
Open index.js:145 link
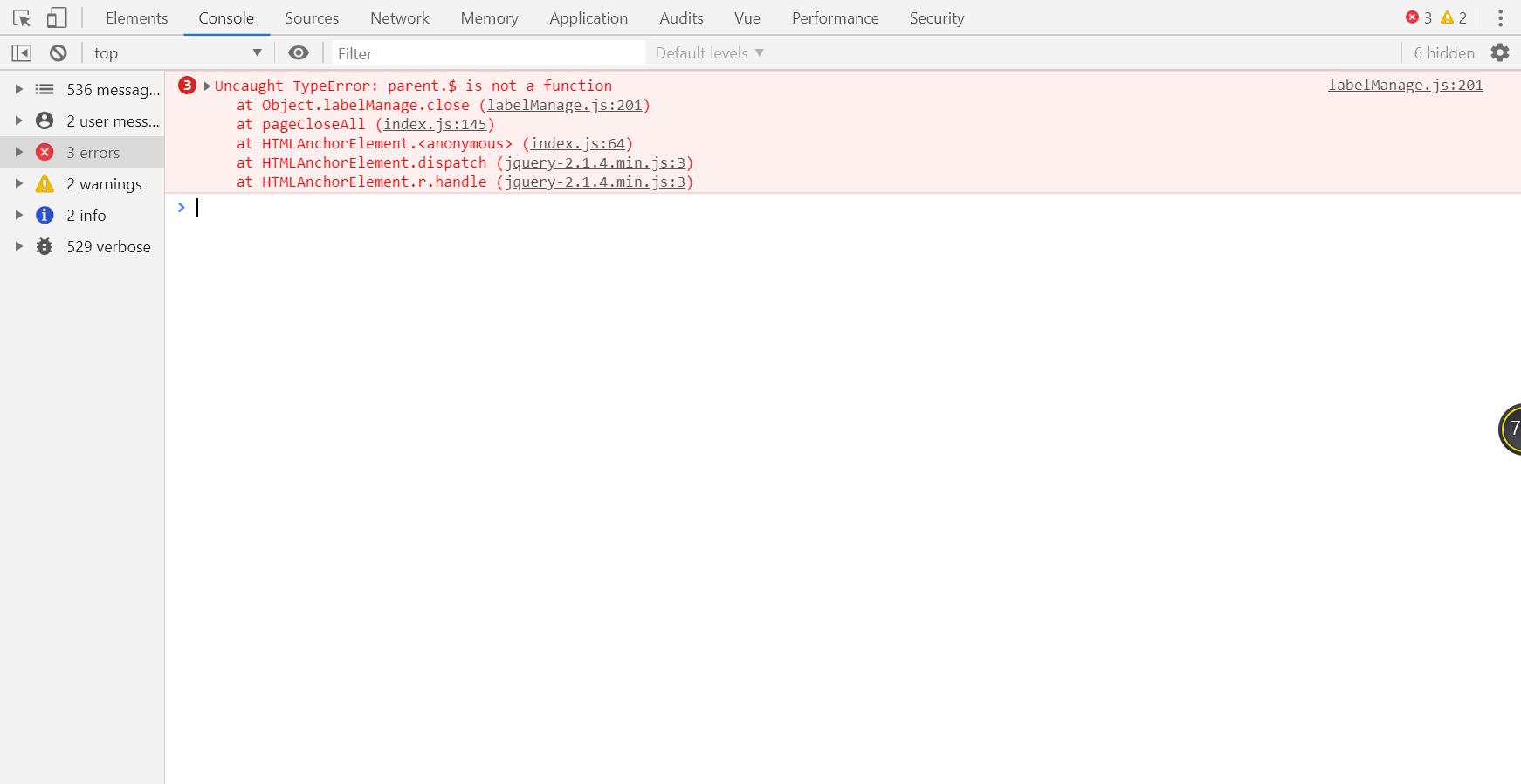tap(435, 124)
